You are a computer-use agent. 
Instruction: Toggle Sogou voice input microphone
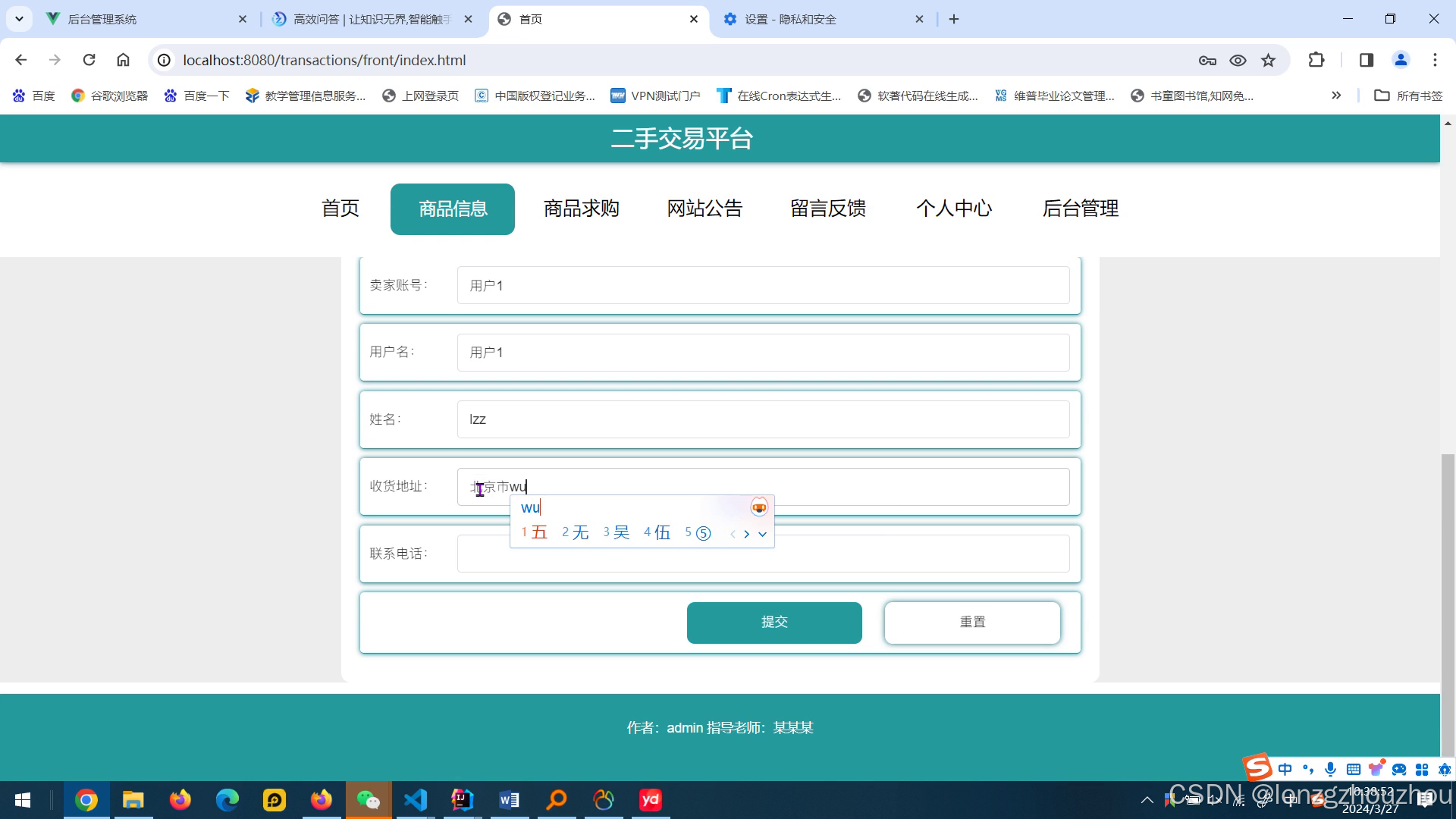[1330, 769]
